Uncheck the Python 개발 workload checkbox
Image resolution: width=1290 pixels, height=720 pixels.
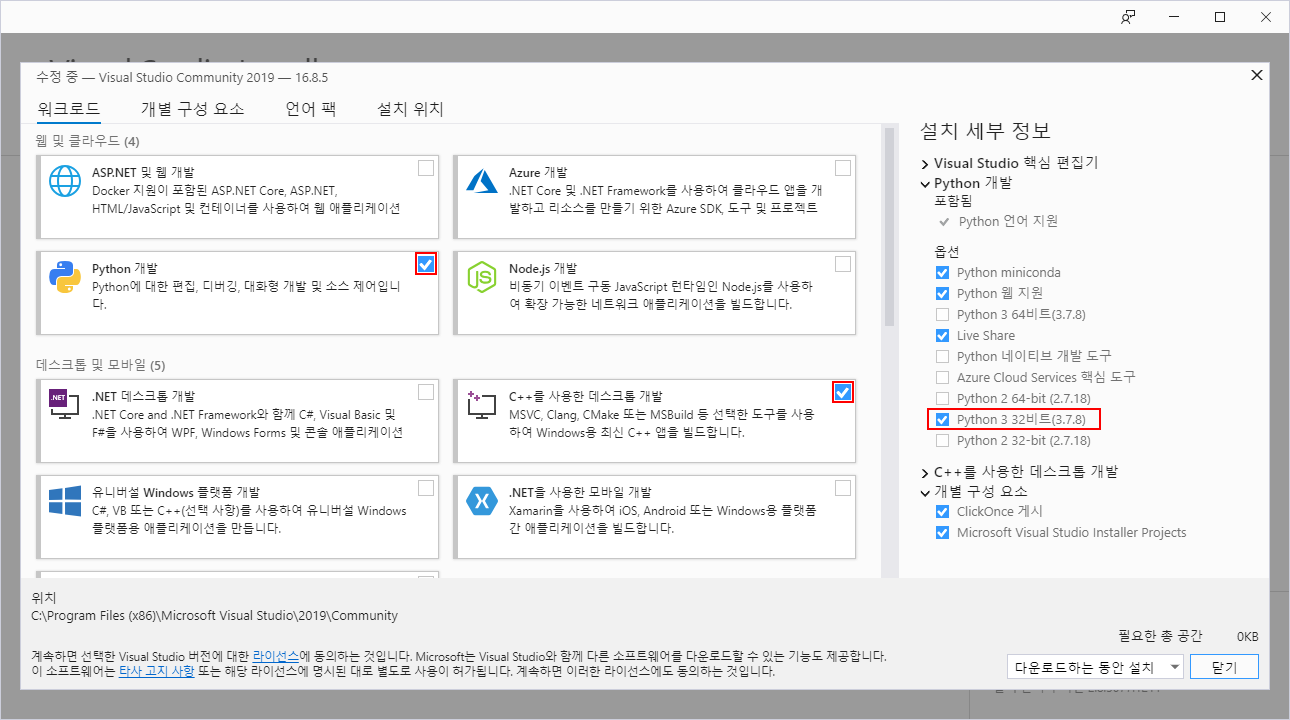tap(426, 264)
